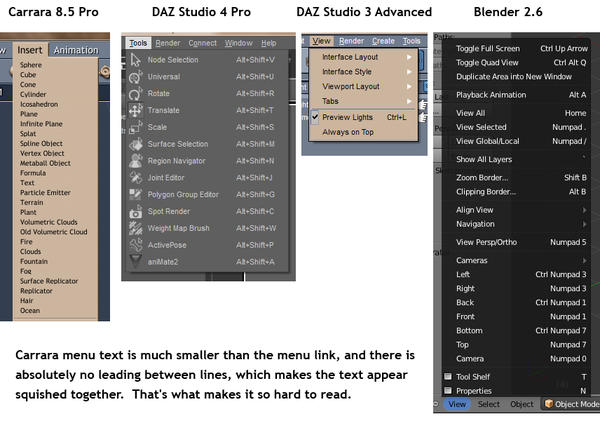Viewport: 600px width, 421px height.
Task: Click the View button in Blender header
Action: (457, 404)
